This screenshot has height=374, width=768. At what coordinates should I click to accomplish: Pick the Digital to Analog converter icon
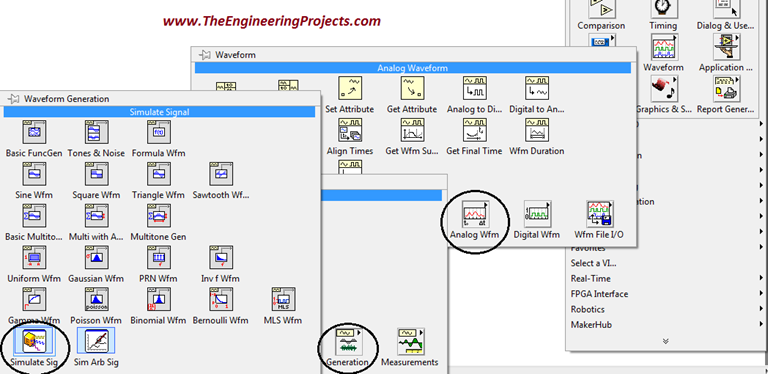pos(537,88)
